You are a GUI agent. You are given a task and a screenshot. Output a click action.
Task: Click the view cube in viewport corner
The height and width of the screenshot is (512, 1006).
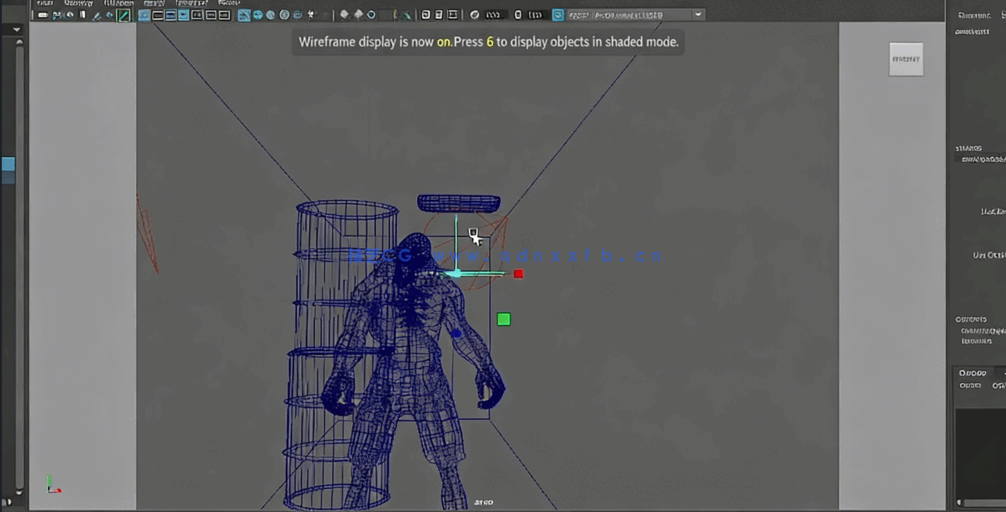tap(906, 59)
